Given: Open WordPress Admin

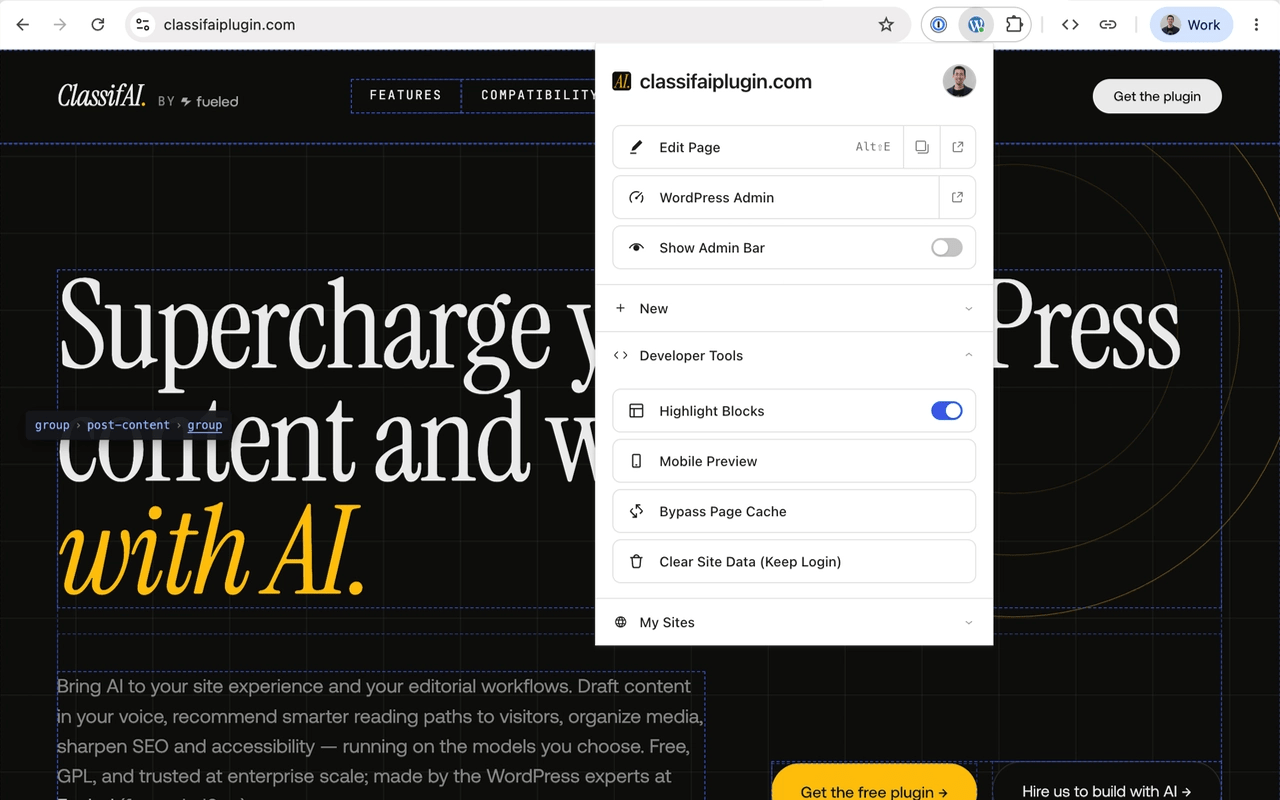Looking at the screenshot, I should coord(775,197).
